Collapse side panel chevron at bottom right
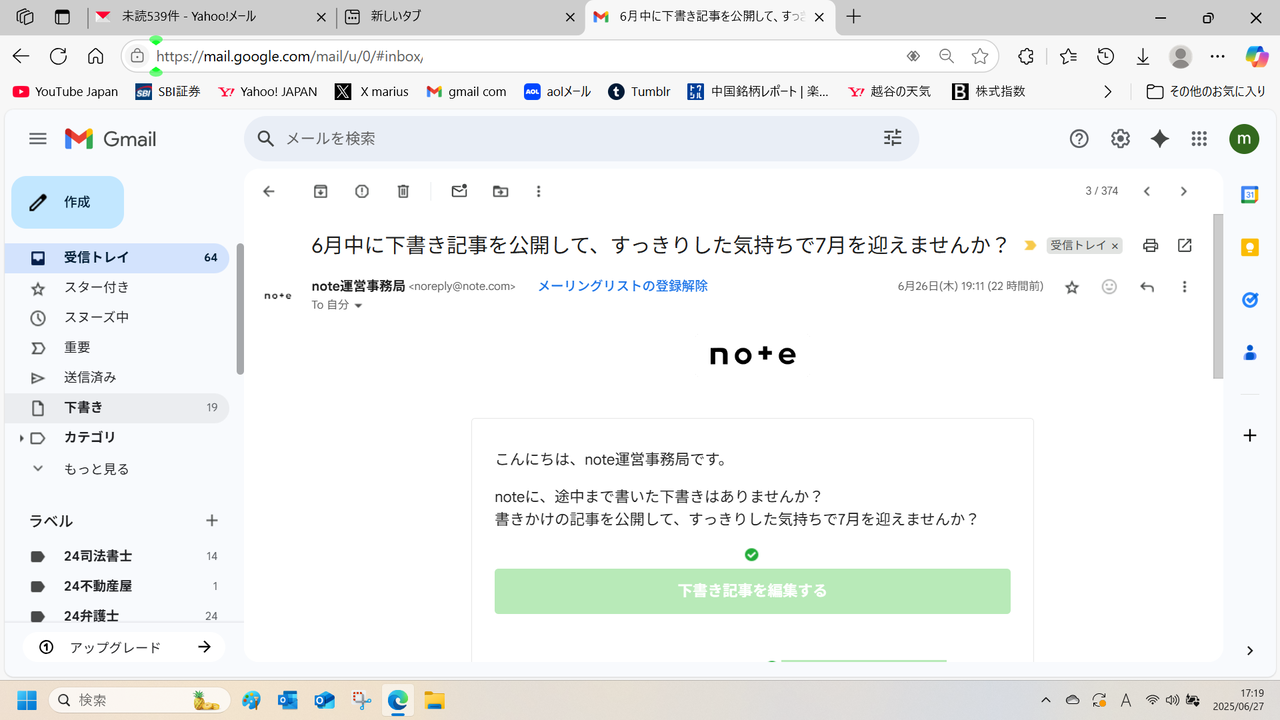 [1249, 650]
